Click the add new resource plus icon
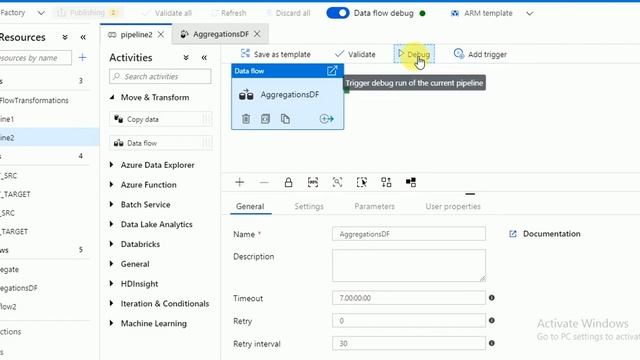Viewport: 640px width, 360px height. click(82, 58)
